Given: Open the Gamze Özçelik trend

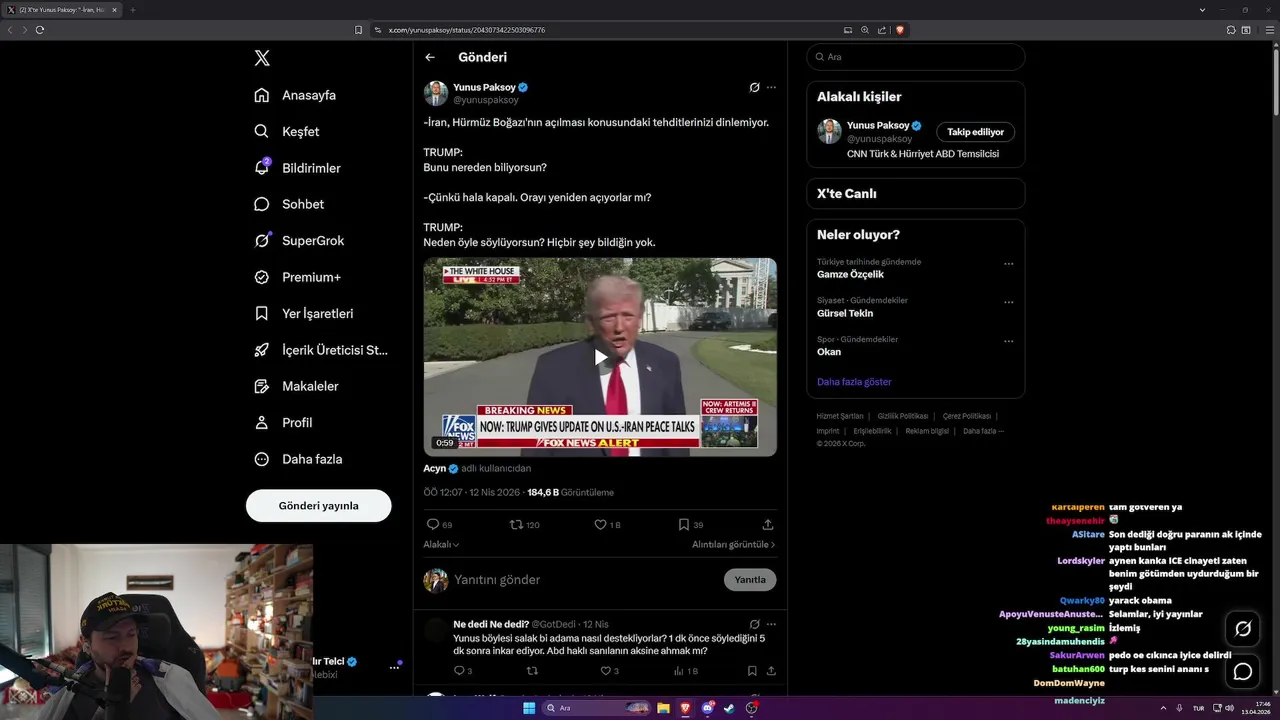Looking at the screenshot, I should [850, 274].
